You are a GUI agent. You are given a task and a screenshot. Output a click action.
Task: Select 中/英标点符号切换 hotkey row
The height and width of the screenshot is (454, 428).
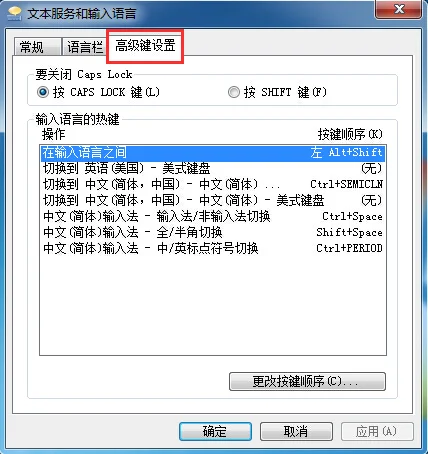(x=213, y=248)
